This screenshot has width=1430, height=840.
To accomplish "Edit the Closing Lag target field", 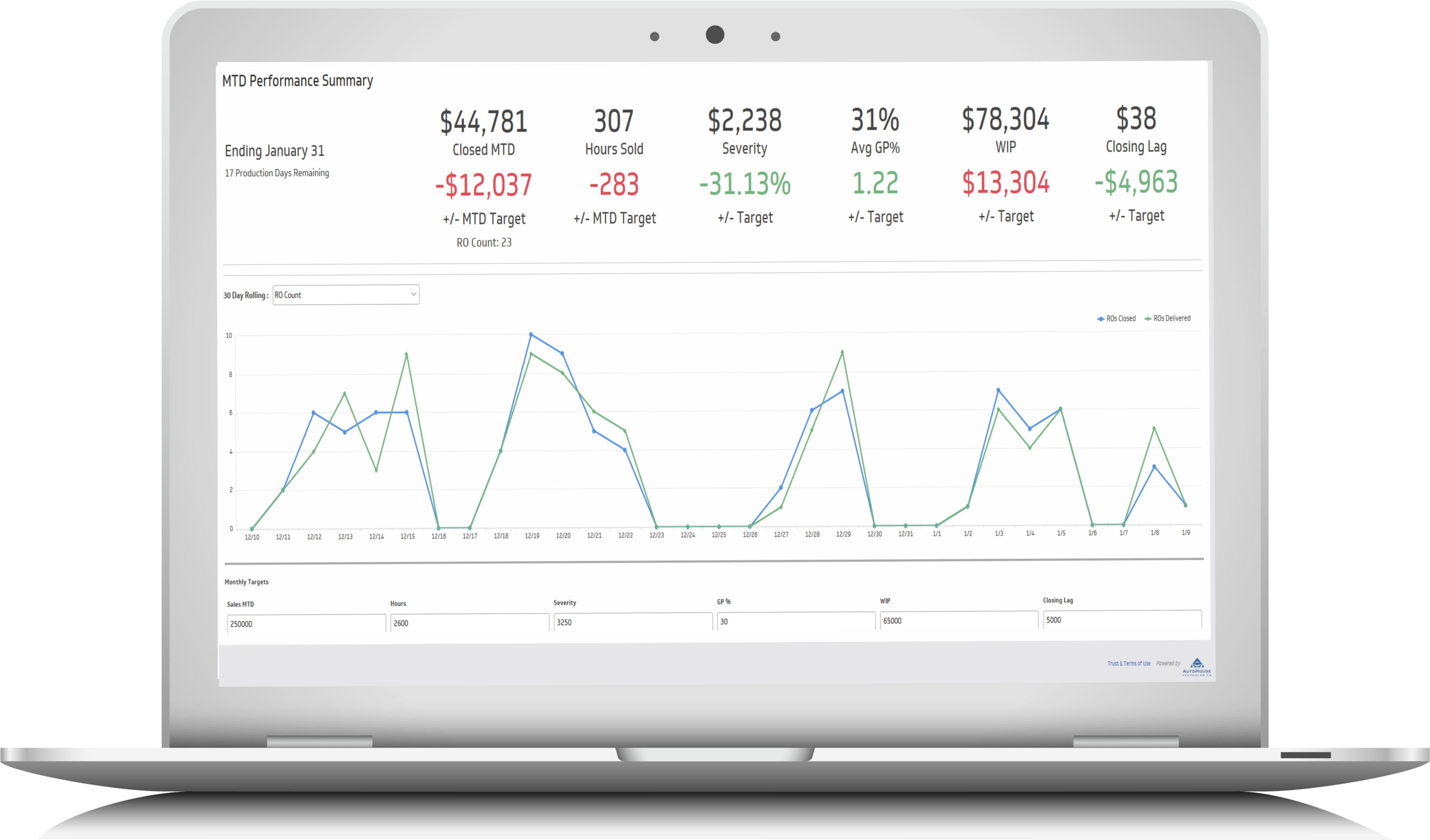I will [1122, 620].
